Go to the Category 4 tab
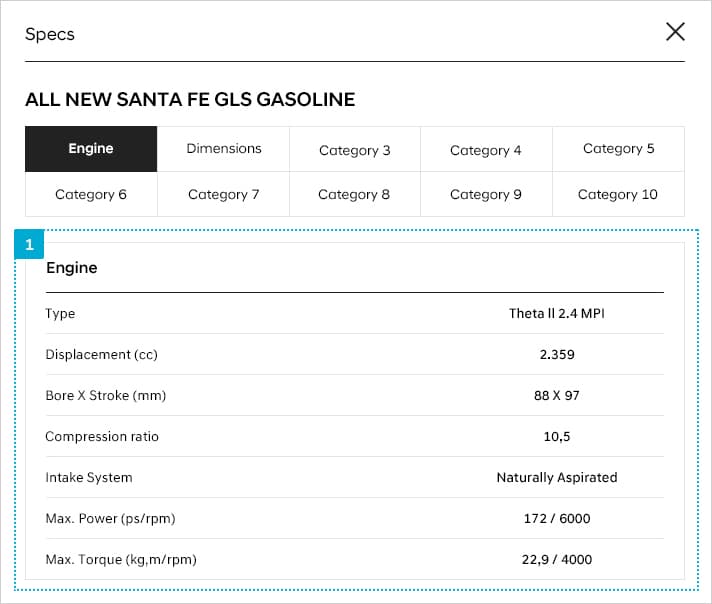The width and height of the screenshot is (712, 604). (486, 150)
